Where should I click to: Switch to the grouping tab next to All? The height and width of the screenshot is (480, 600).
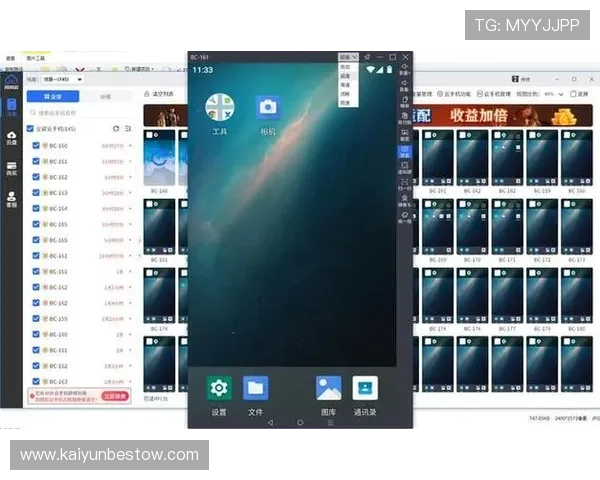[106, 96]
